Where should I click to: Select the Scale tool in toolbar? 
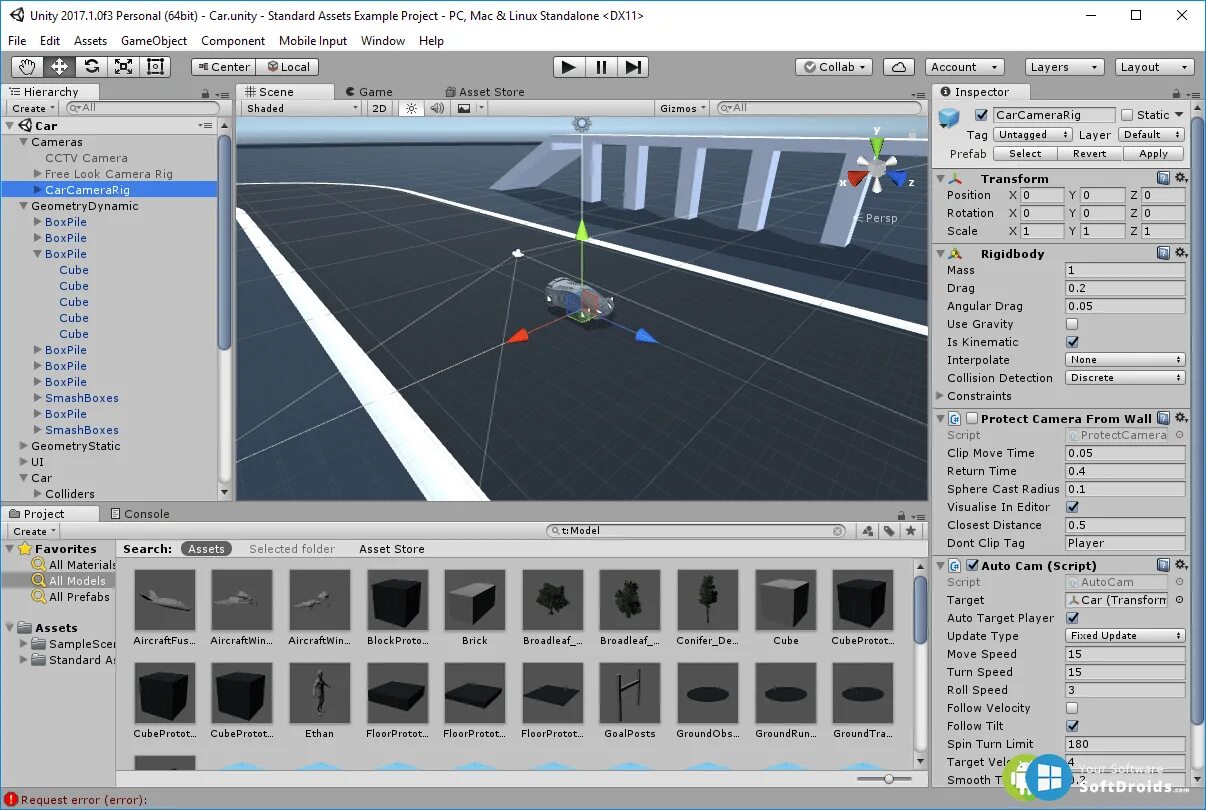pyautogui.click(x=123, y=67)
